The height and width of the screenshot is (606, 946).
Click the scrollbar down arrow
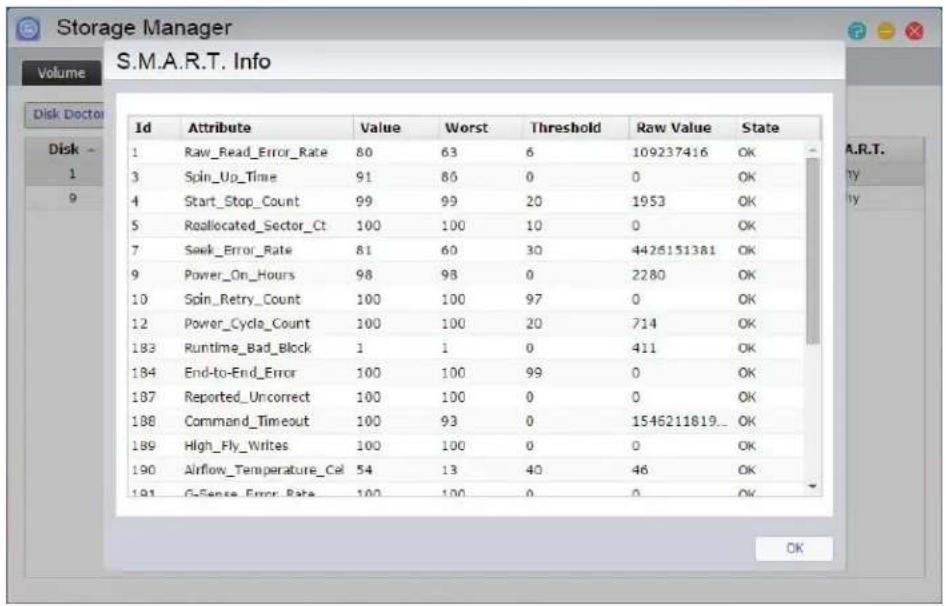pyautogui.click(x=813, y=486)
